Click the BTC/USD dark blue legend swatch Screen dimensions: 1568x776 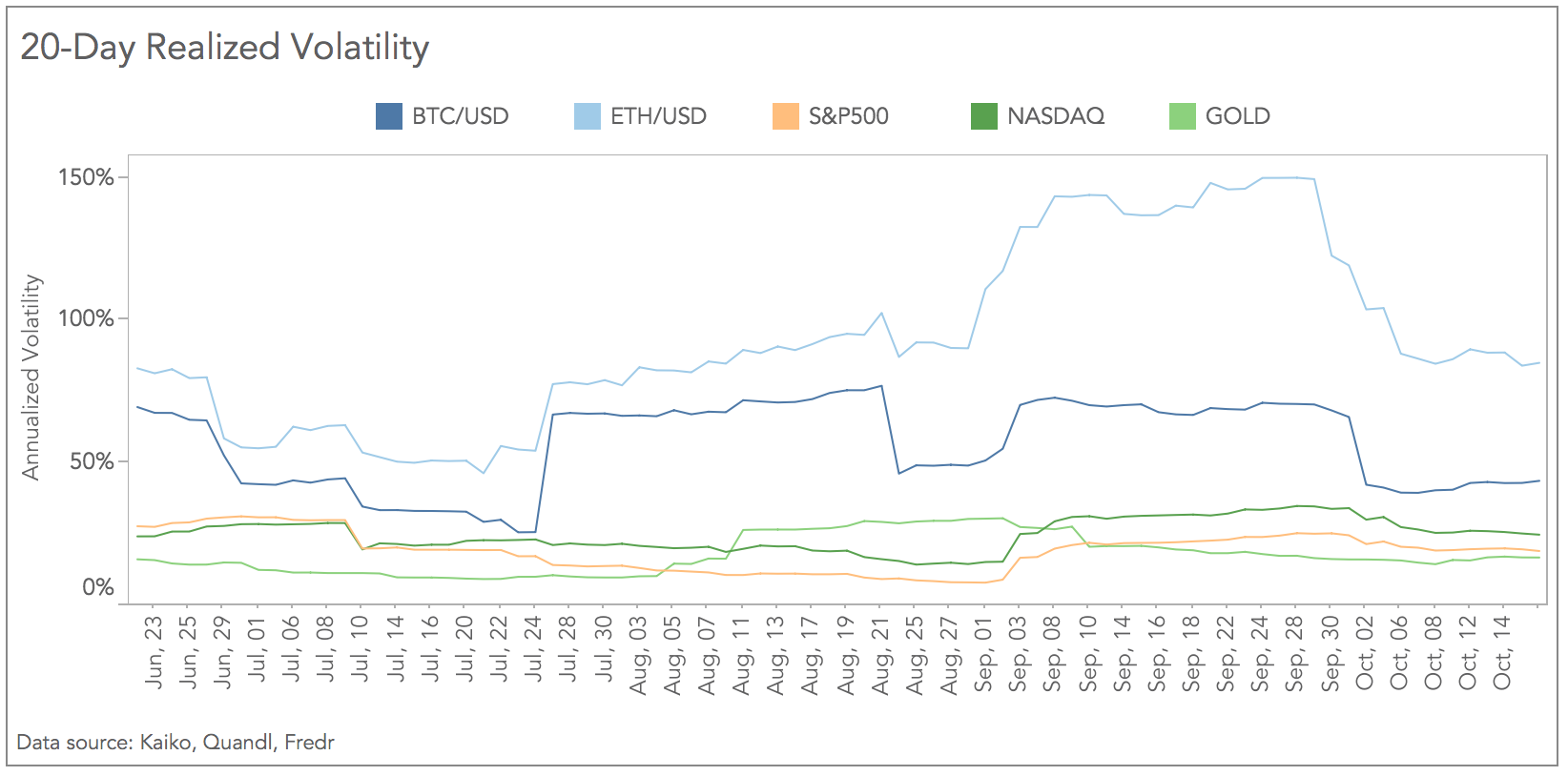[389, 116]
